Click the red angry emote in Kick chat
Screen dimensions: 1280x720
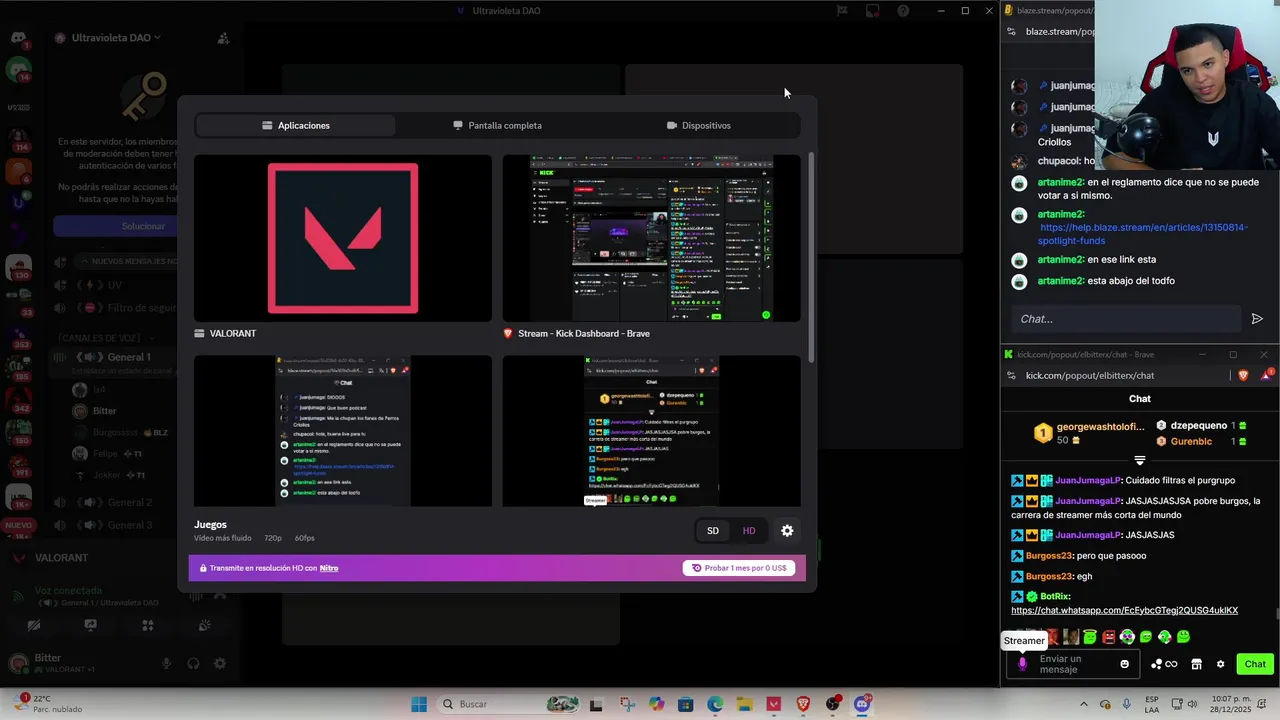coord(1108,637)
